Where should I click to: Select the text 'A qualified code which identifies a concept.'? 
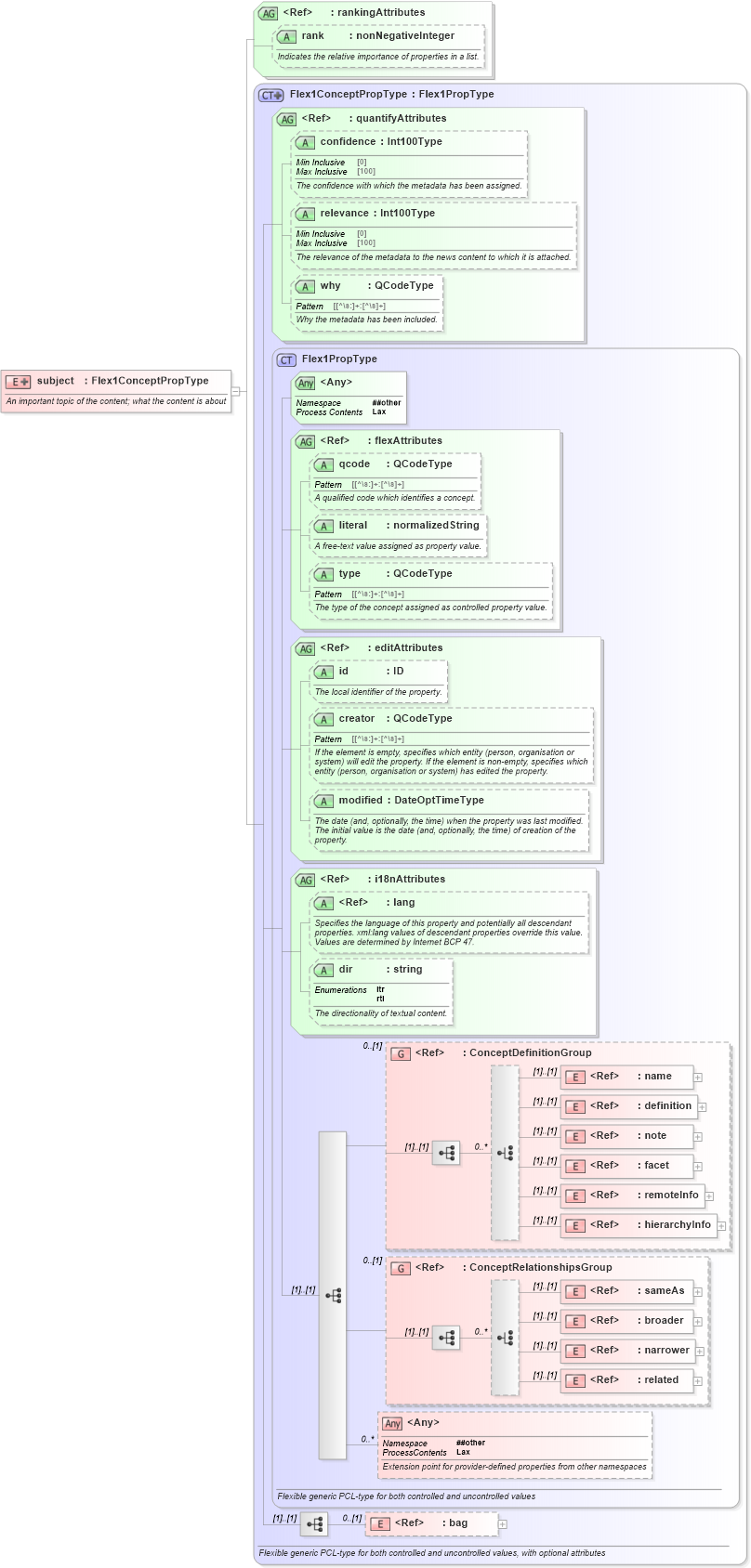pyautogui.click(x=395, y=498)
